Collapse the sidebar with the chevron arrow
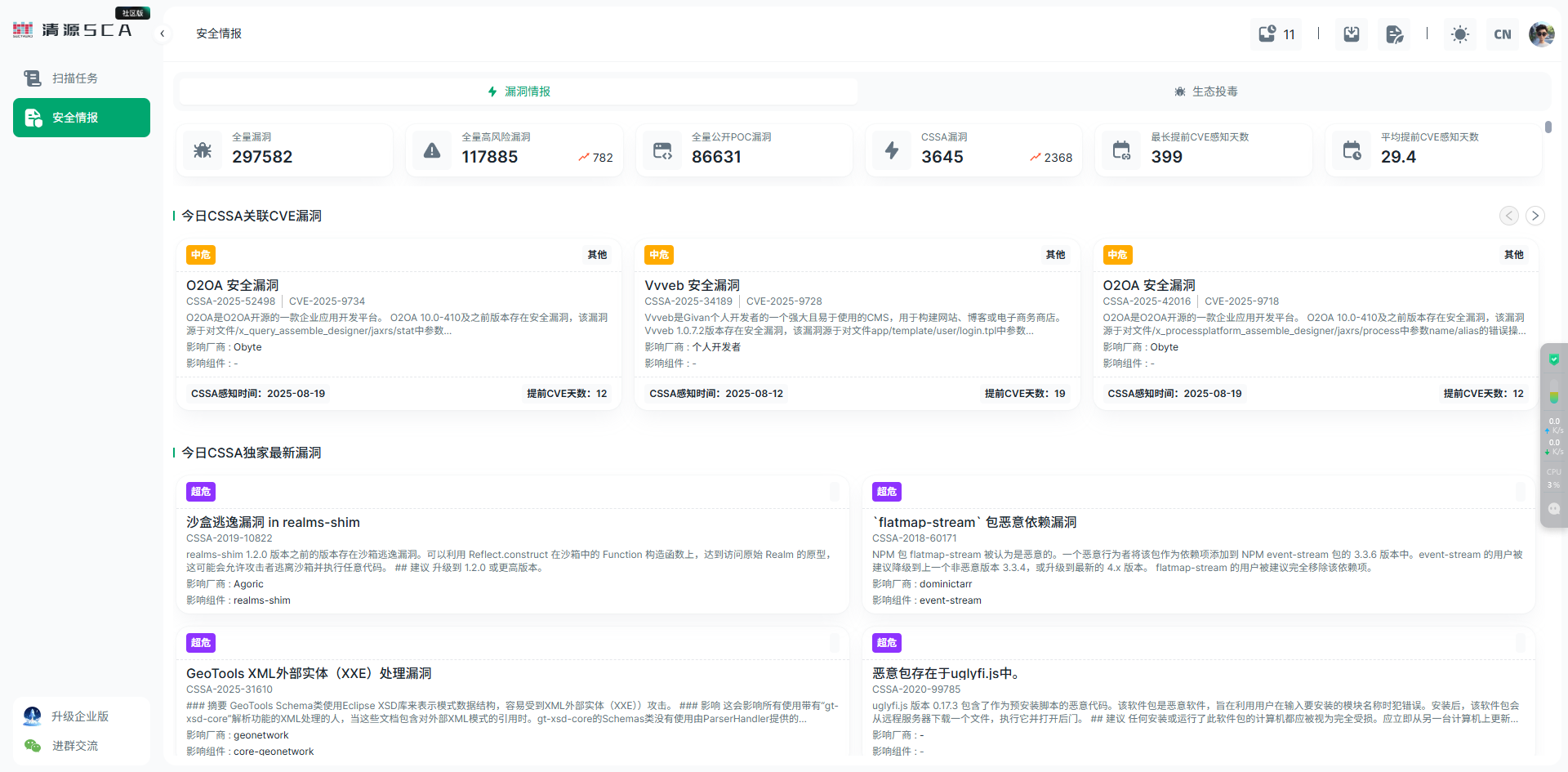The height and width of the screenshot is (772, 1568). pyautogui.click(x=162, y=33)
